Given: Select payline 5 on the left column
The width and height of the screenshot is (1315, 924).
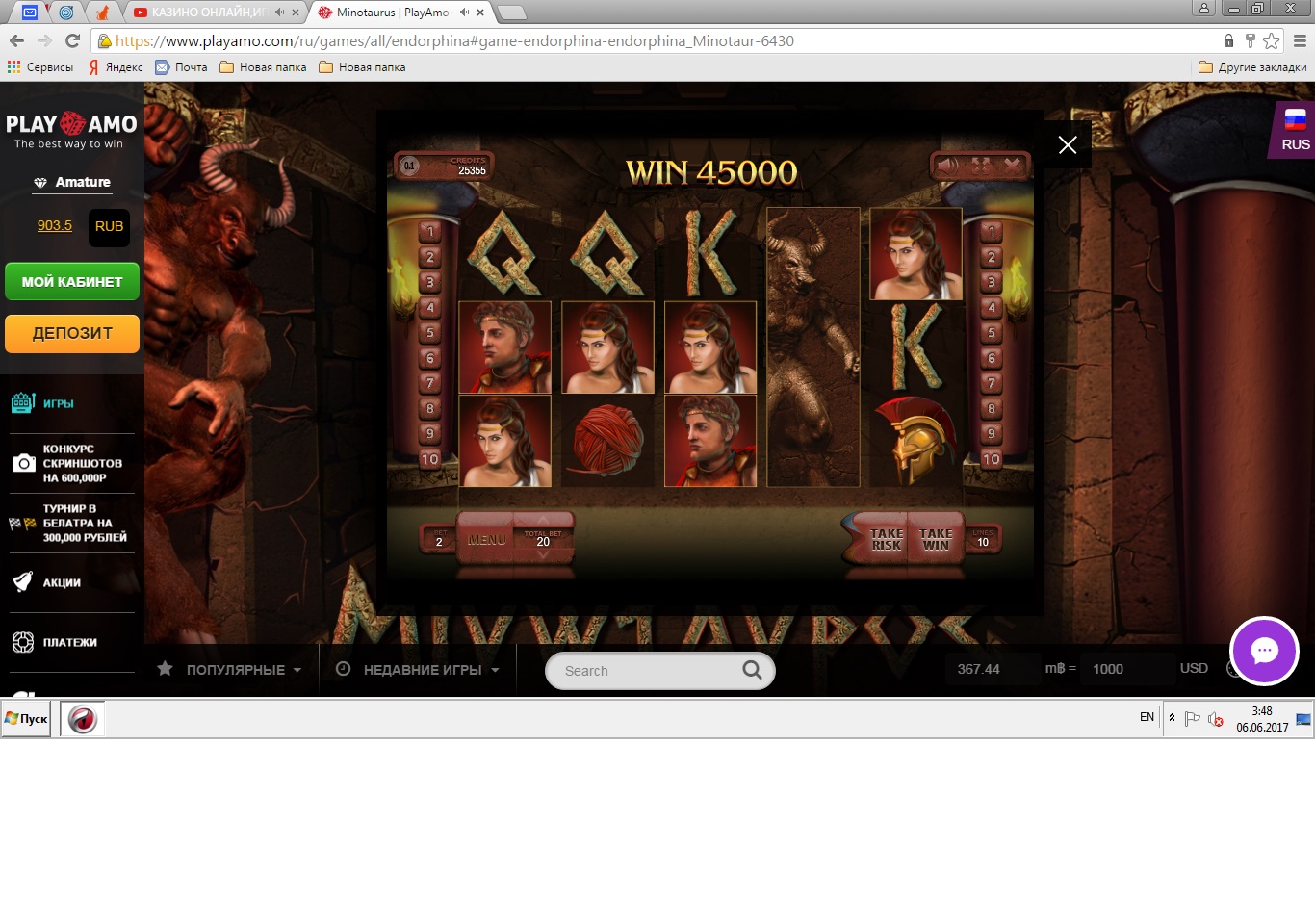Looking at the screenshot, I should coord(430,333).
